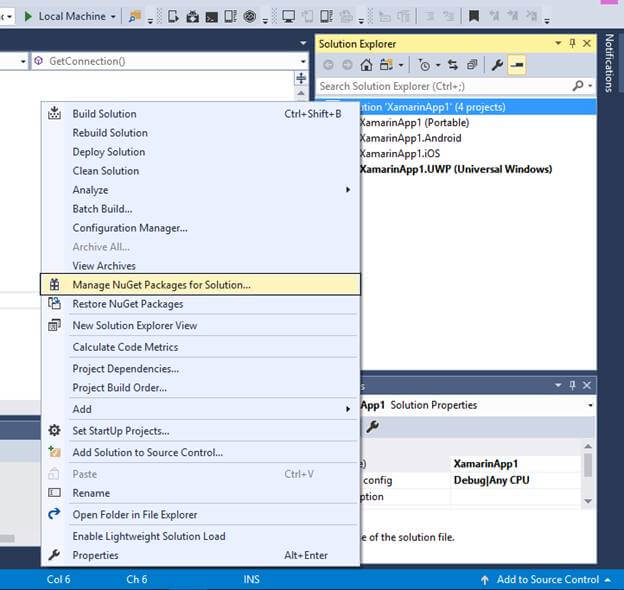Expand the Add submenu
The image size is (624, 590).
point(348,409)
